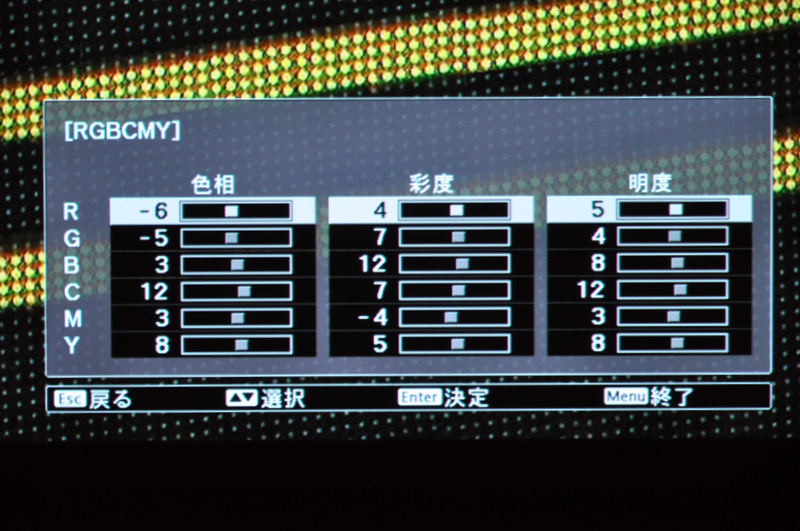Select the G row hue slider showing -5
Viewport: 800px width, 531px height.
pos(236,238)
